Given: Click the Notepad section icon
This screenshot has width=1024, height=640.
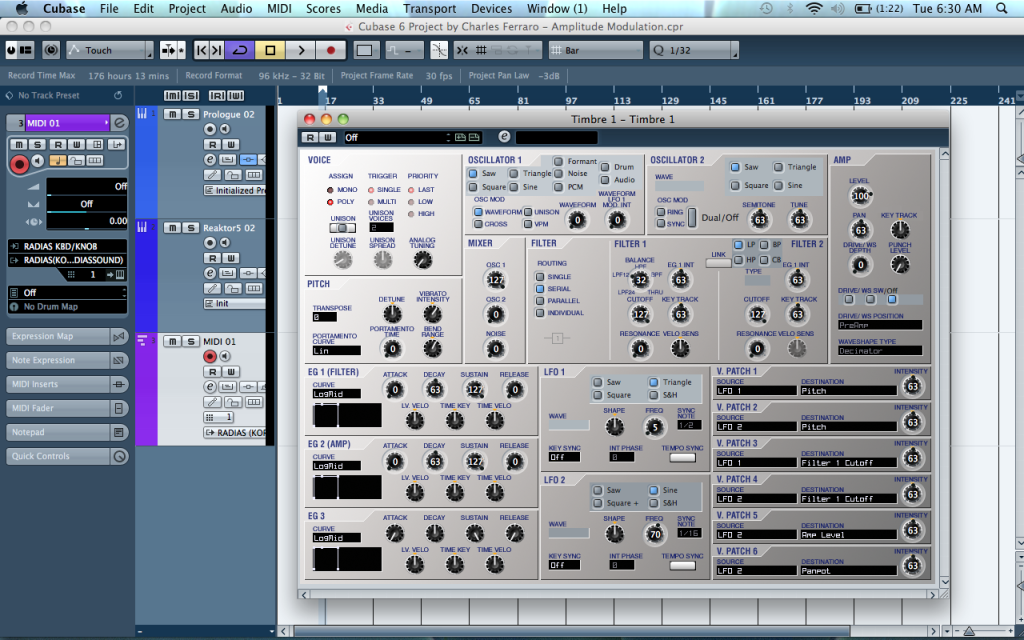Looking at the screenshot, I should [119, 432].
